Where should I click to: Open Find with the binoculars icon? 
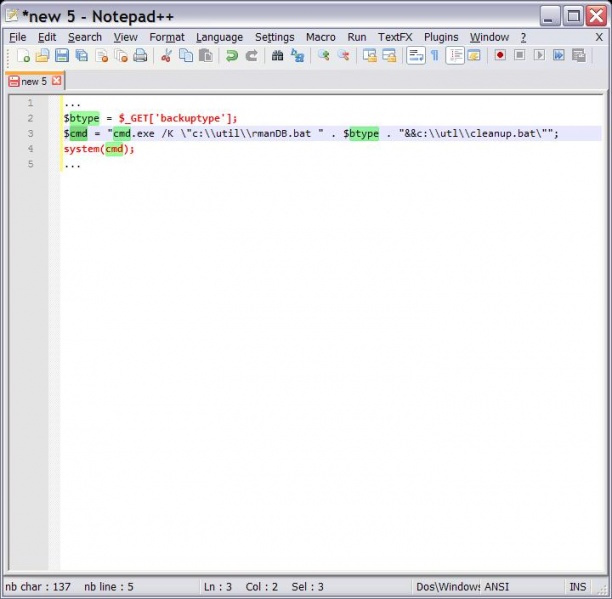(x=277, y=56)
